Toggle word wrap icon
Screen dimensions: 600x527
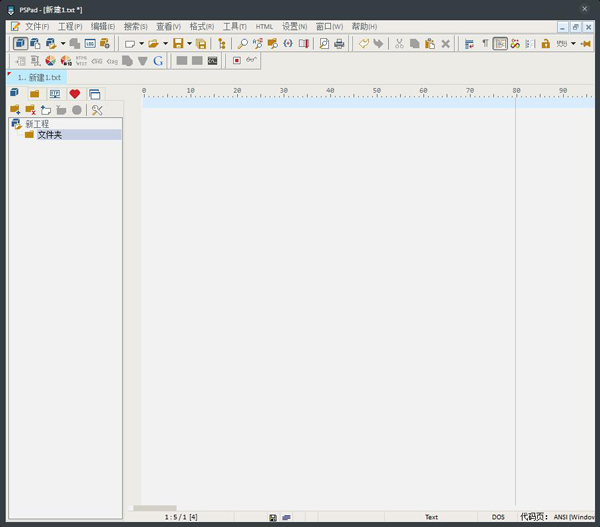tap(469, 44)
